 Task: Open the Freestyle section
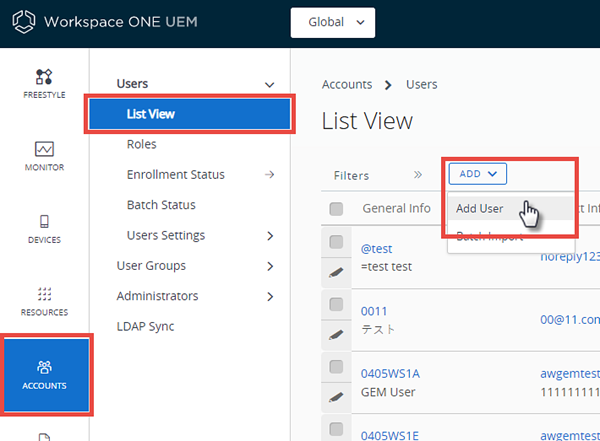44,84
